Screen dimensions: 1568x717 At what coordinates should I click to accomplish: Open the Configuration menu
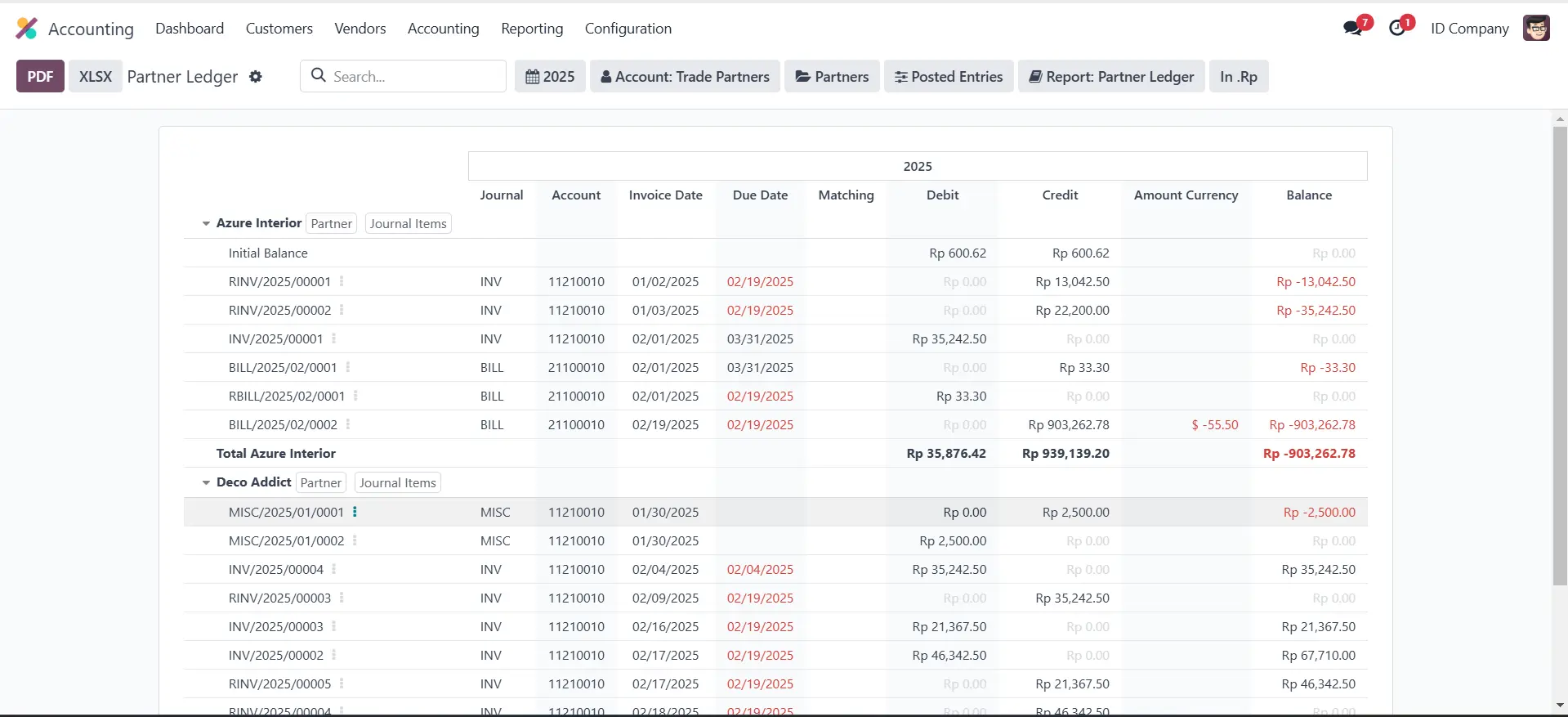click(628, 29)
